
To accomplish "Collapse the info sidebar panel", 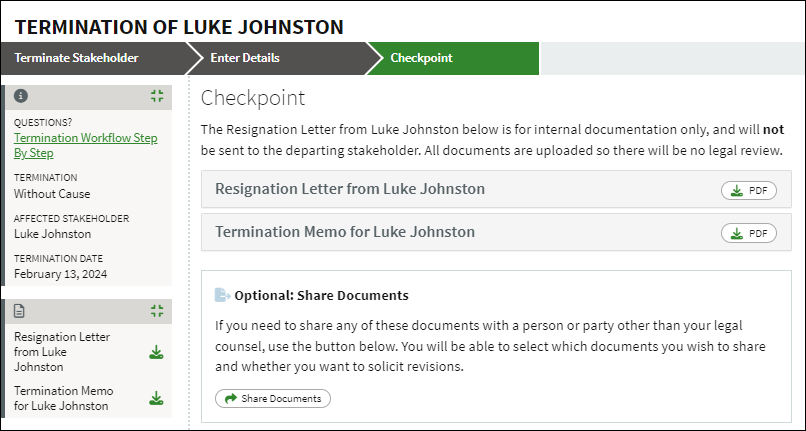I will (x=156, y=97).
